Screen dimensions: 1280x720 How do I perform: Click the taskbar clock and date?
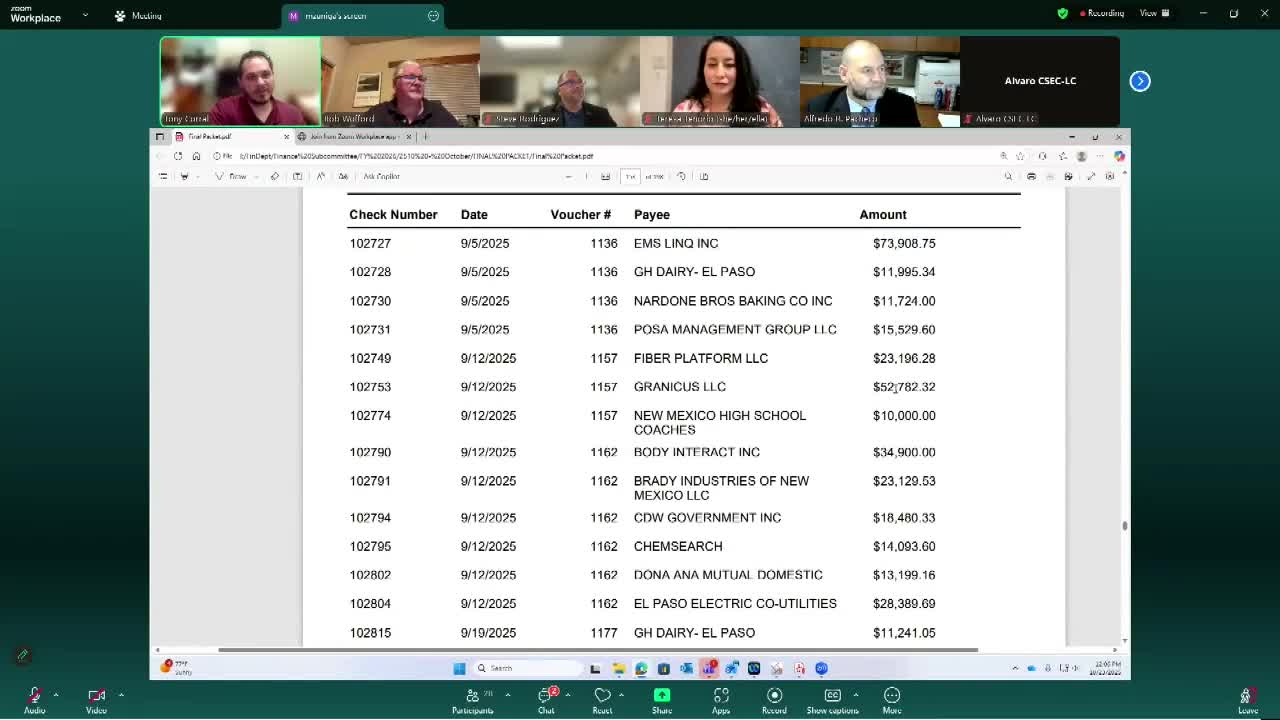1104,667
